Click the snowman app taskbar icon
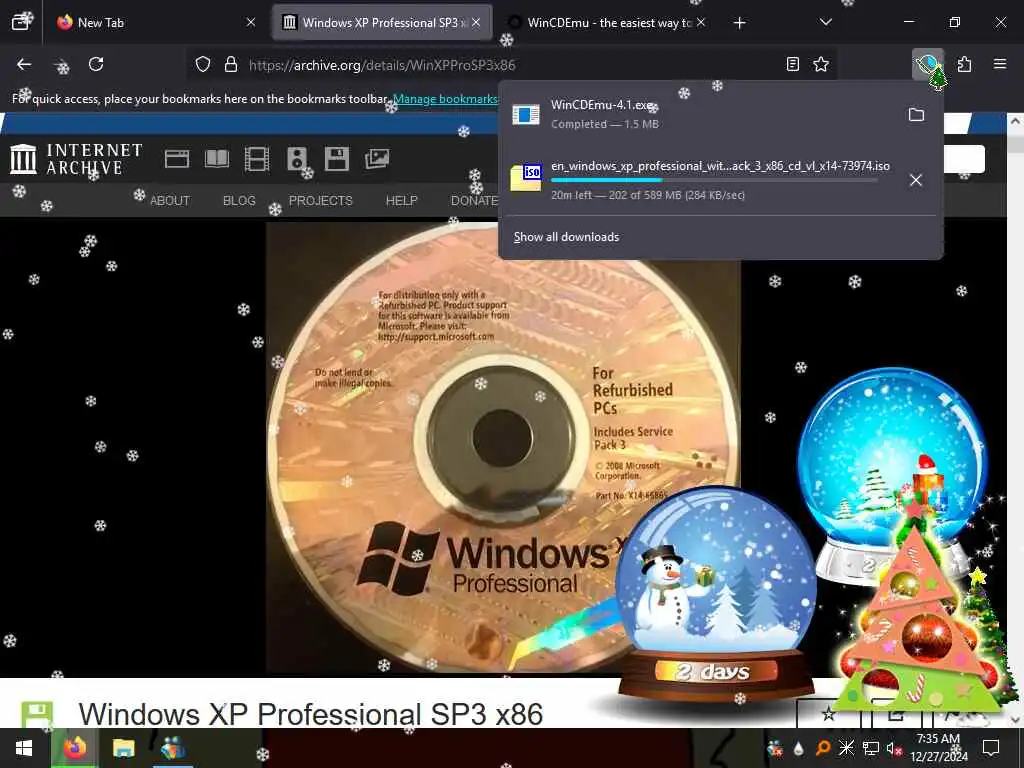The height and width of the screenshot is (768, 1024). point(172,748)
